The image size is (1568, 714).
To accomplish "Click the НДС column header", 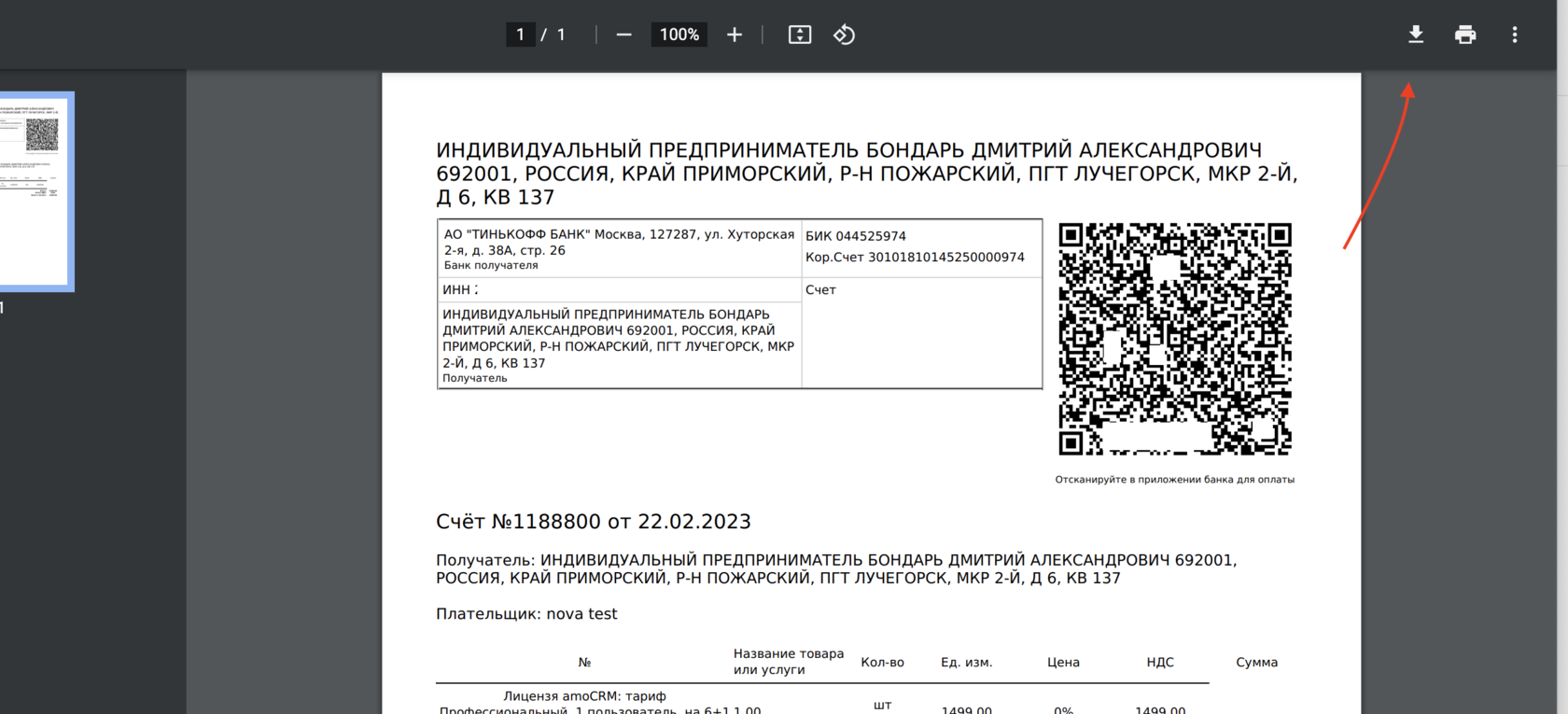I will pos(1160,662).
